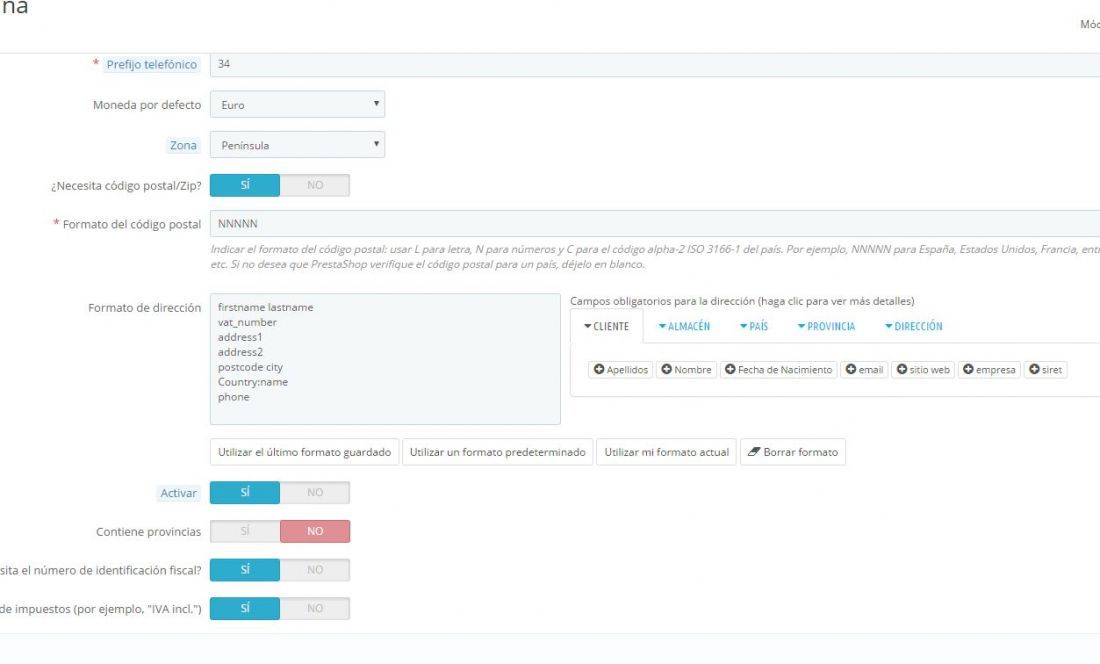Add the email field tag
The width and height of the screenshot is (1100, 664).
(864, 370)
